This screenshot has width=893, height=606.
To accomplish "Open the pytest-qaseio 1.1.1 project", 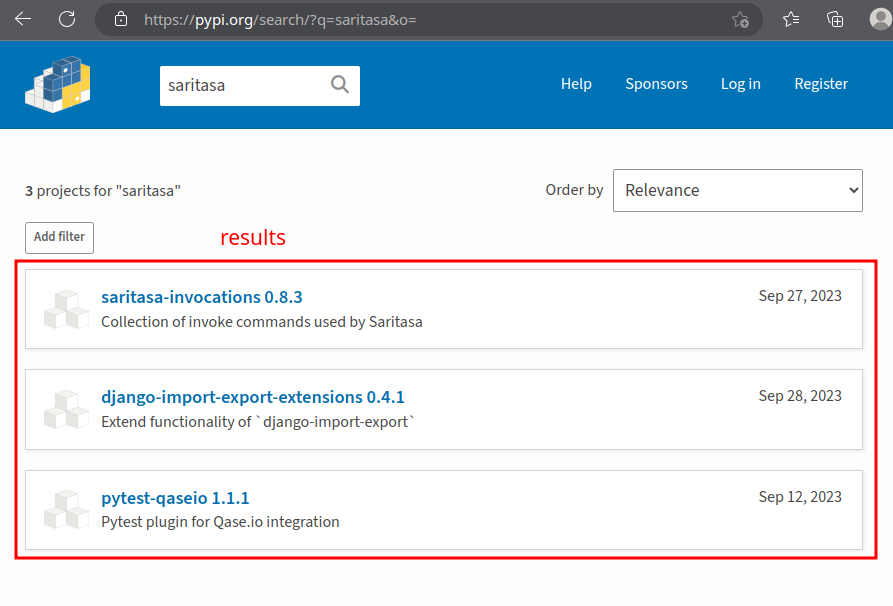I will [175, 498].
